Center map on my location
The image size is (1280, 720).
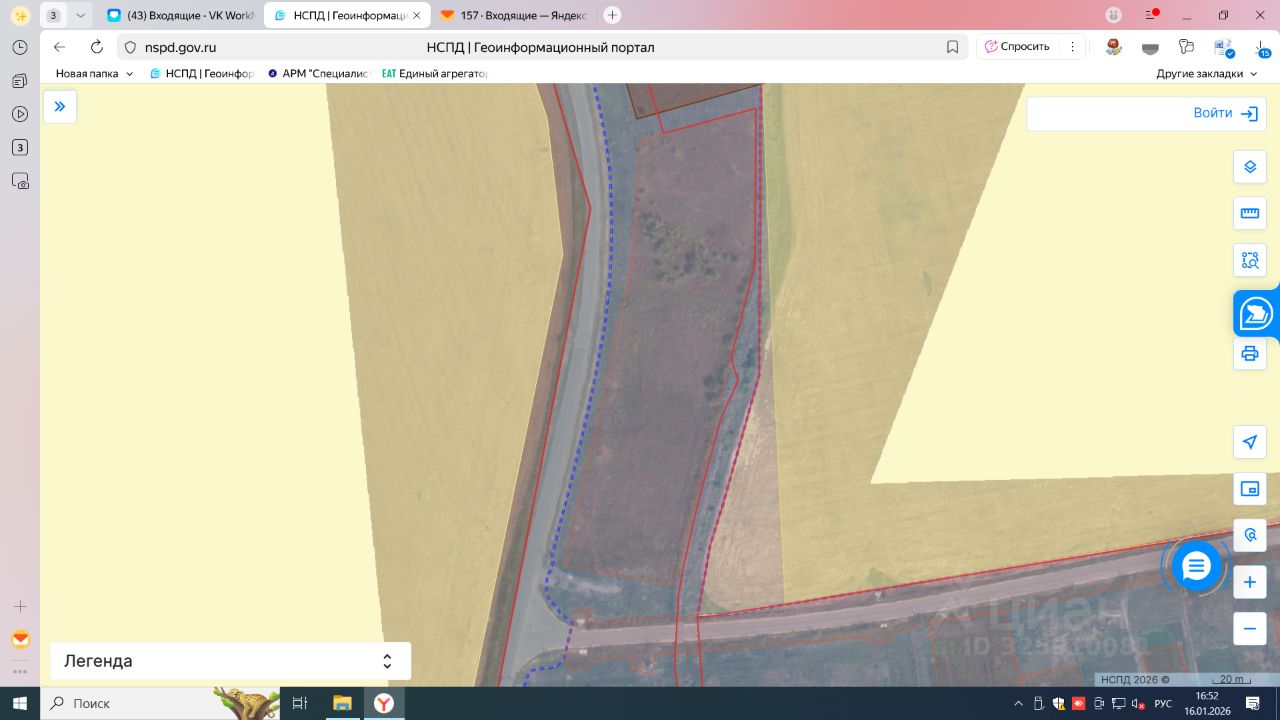coord(1250,442)
